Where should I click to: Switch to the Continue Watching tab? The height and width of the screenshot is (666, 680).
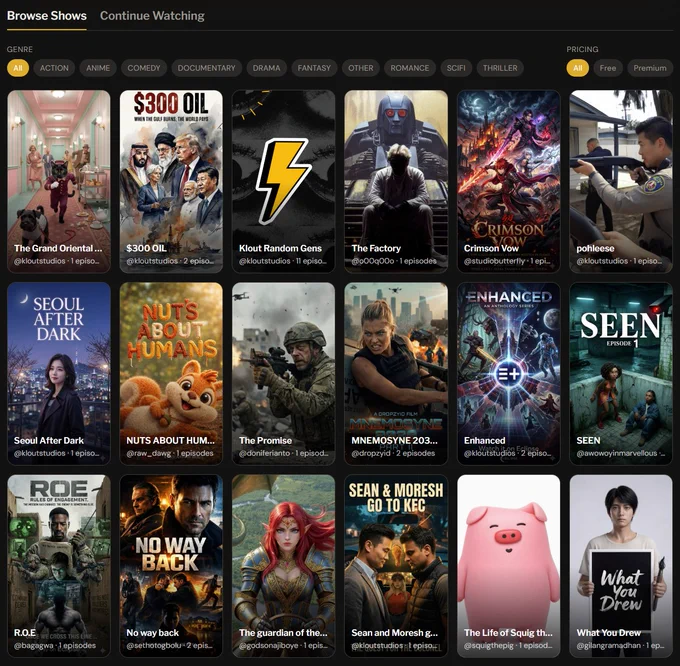[x=152, y=16]
